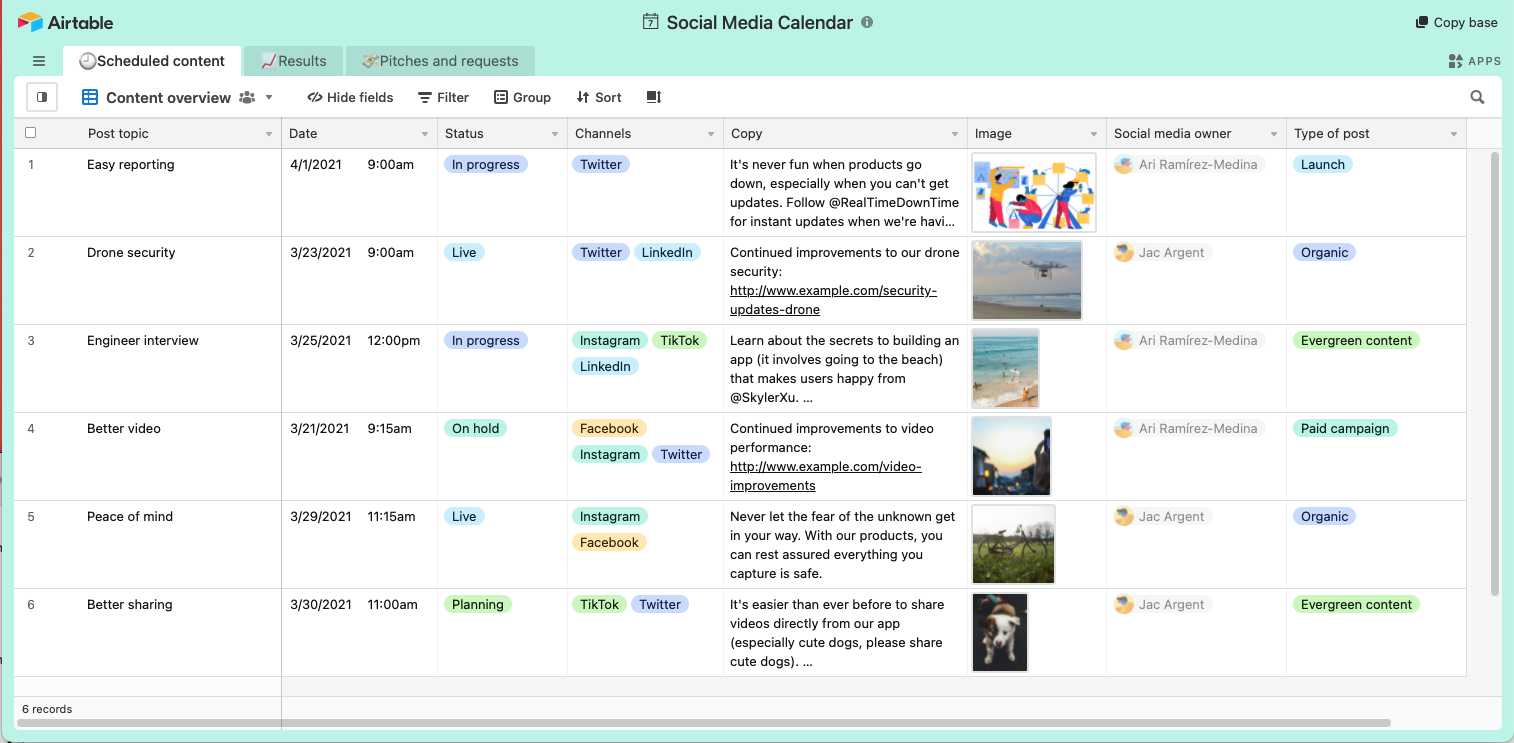
Task: Click the Live status in Peace of mind row
Action: coord(464,516)
